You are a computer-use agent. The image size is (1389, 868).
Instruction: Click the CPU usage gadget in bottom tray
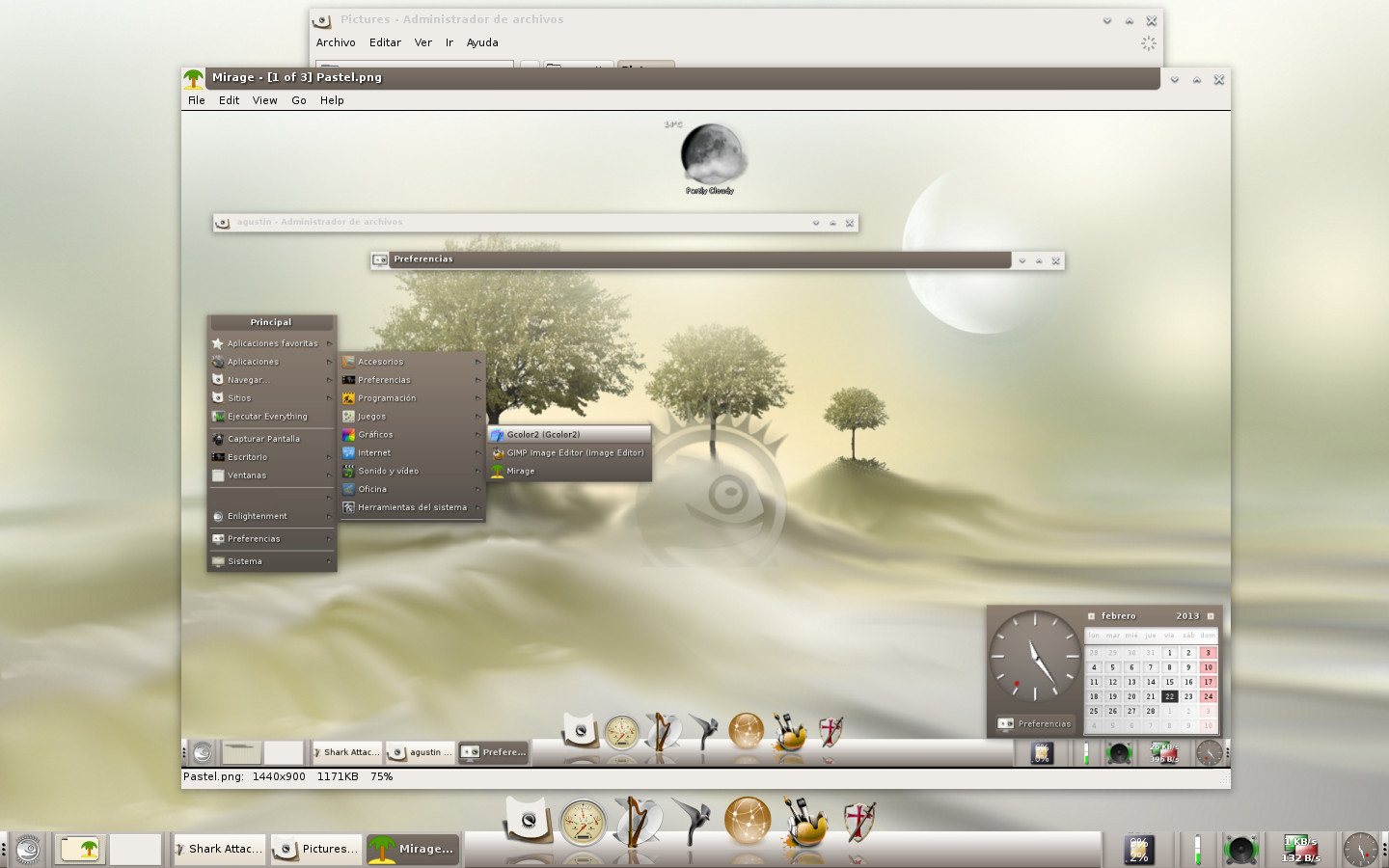tap(1139, 850)
